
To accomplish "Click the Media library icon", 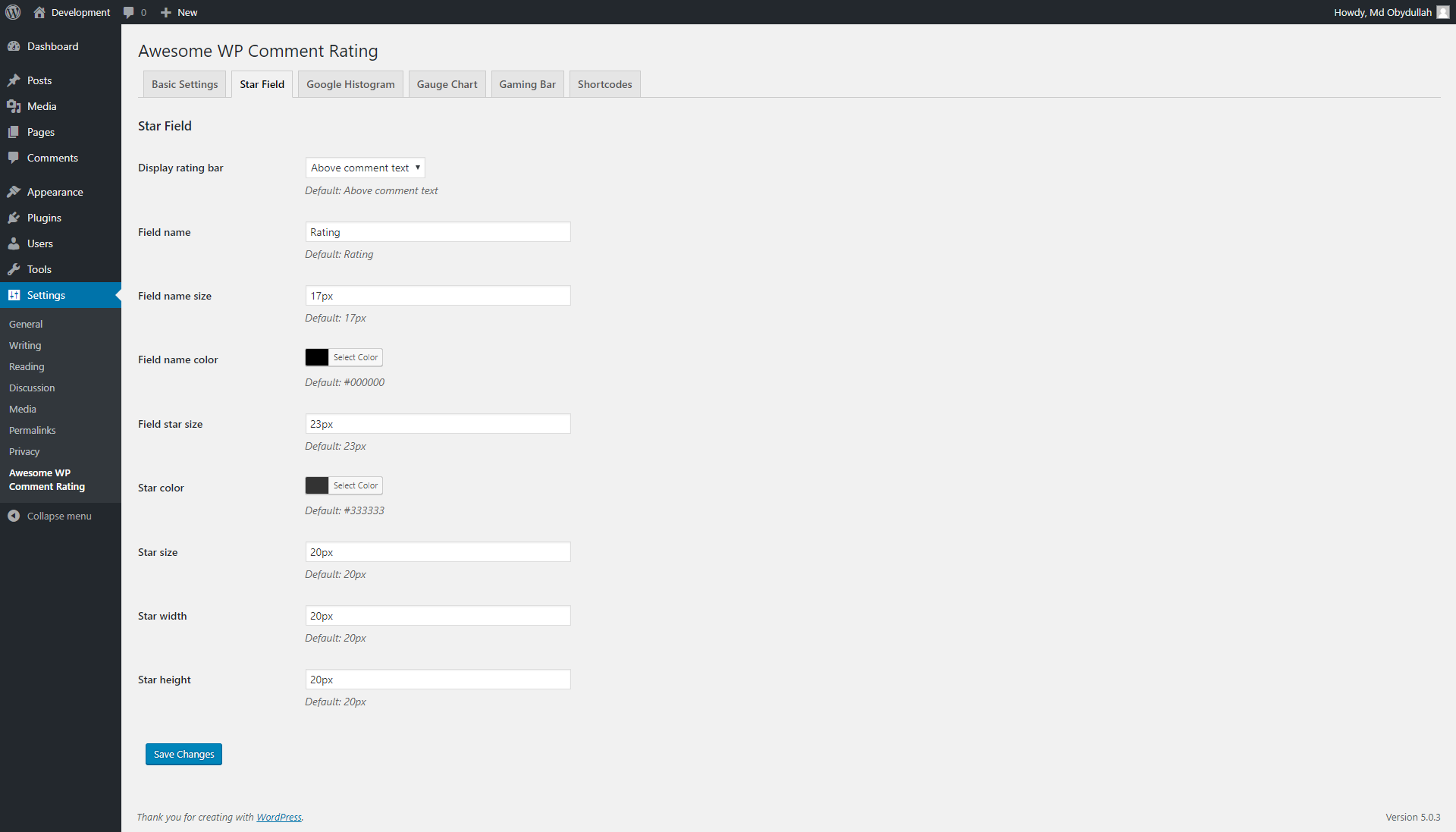I will [14, 106].
